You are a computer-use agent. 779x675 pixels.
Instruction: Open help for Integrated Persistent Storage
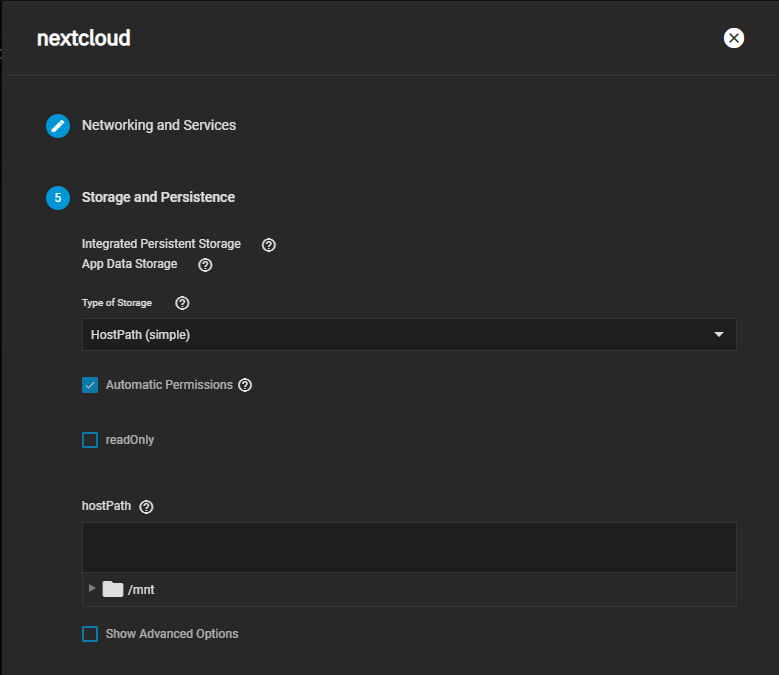coord(268,245)
